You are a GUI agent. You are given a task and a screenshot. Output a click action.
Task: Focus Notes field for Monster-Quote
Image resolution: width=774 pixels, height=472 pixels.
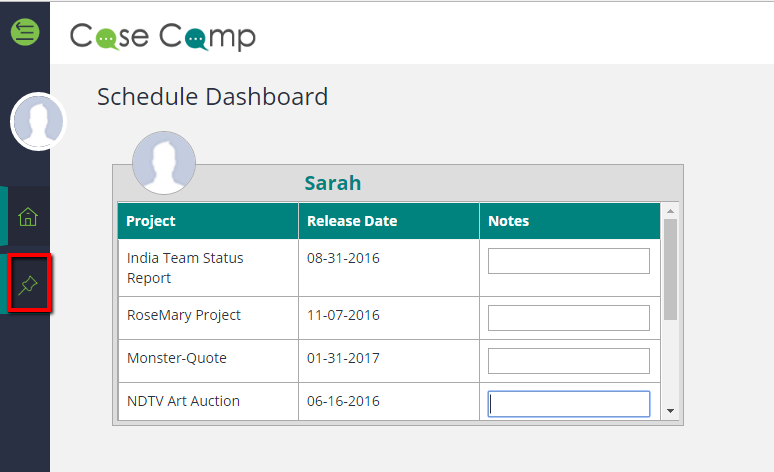569,361
